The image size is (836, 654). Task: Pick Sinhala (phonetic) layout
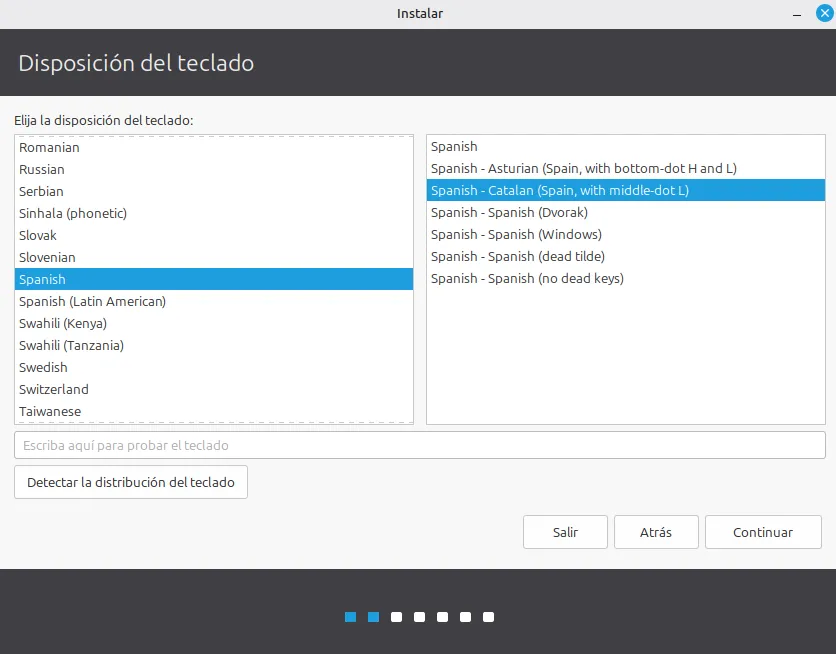point(214,214)
